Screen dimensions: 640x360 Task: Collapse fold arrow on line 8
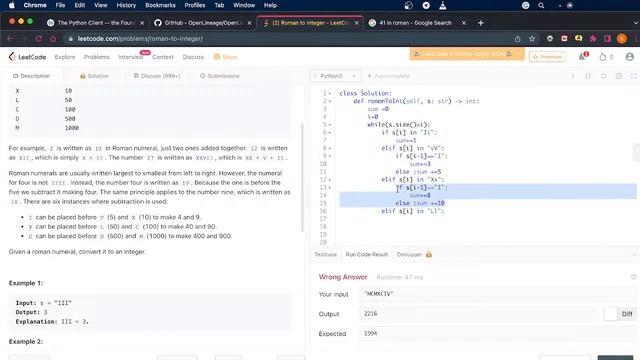(330, 148)
